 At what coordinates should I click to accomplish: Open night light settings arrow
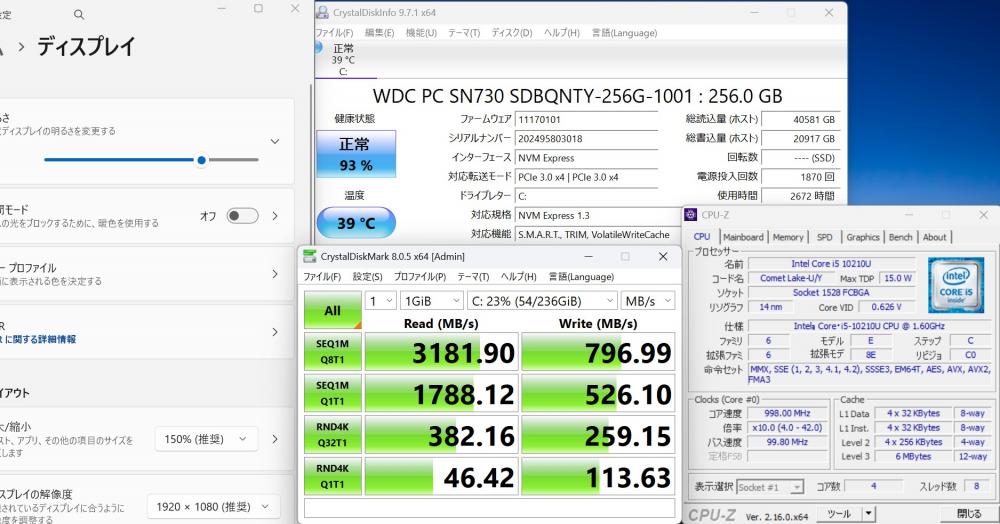click(275, 216)
